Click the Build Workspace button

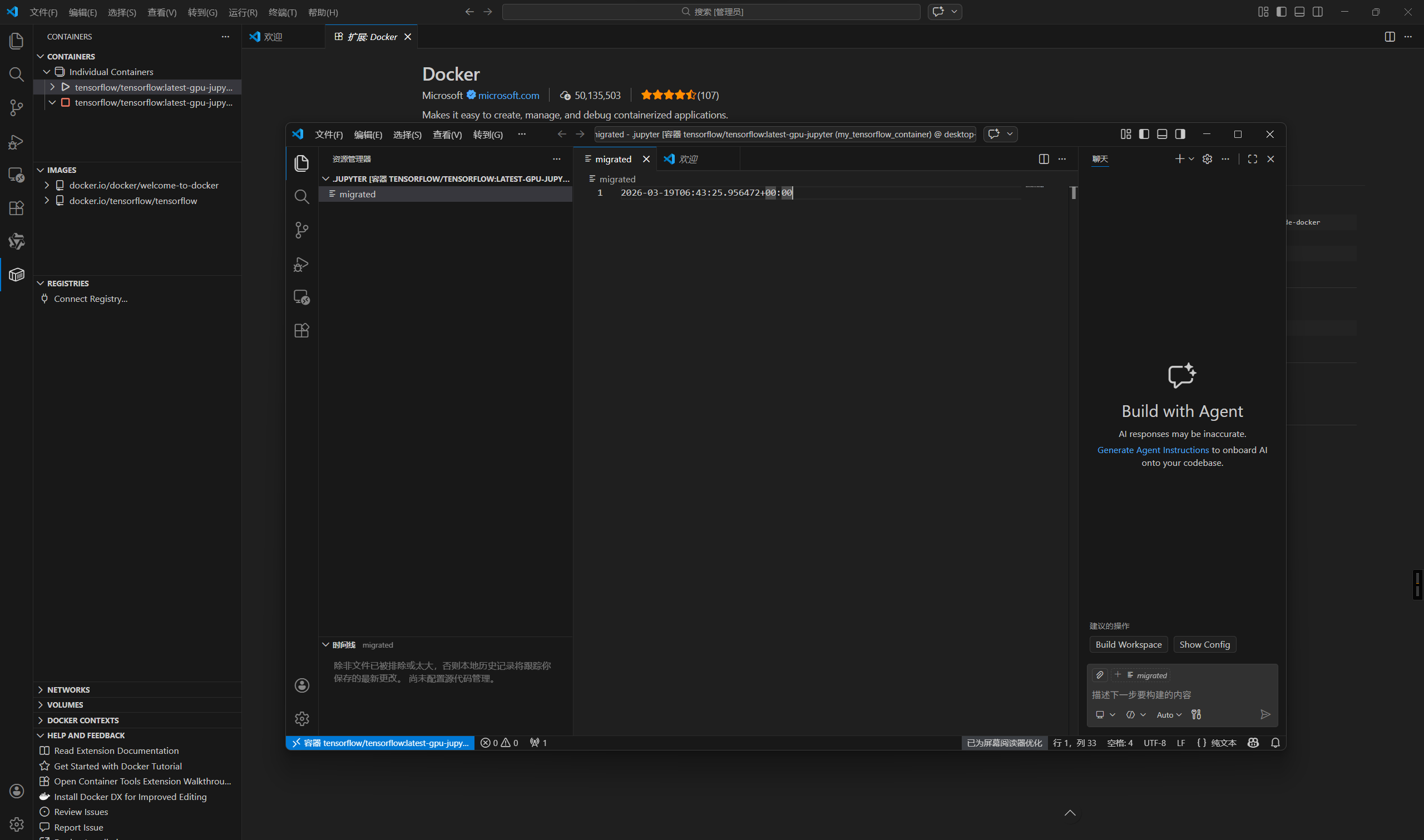[x=1128, y=645]
